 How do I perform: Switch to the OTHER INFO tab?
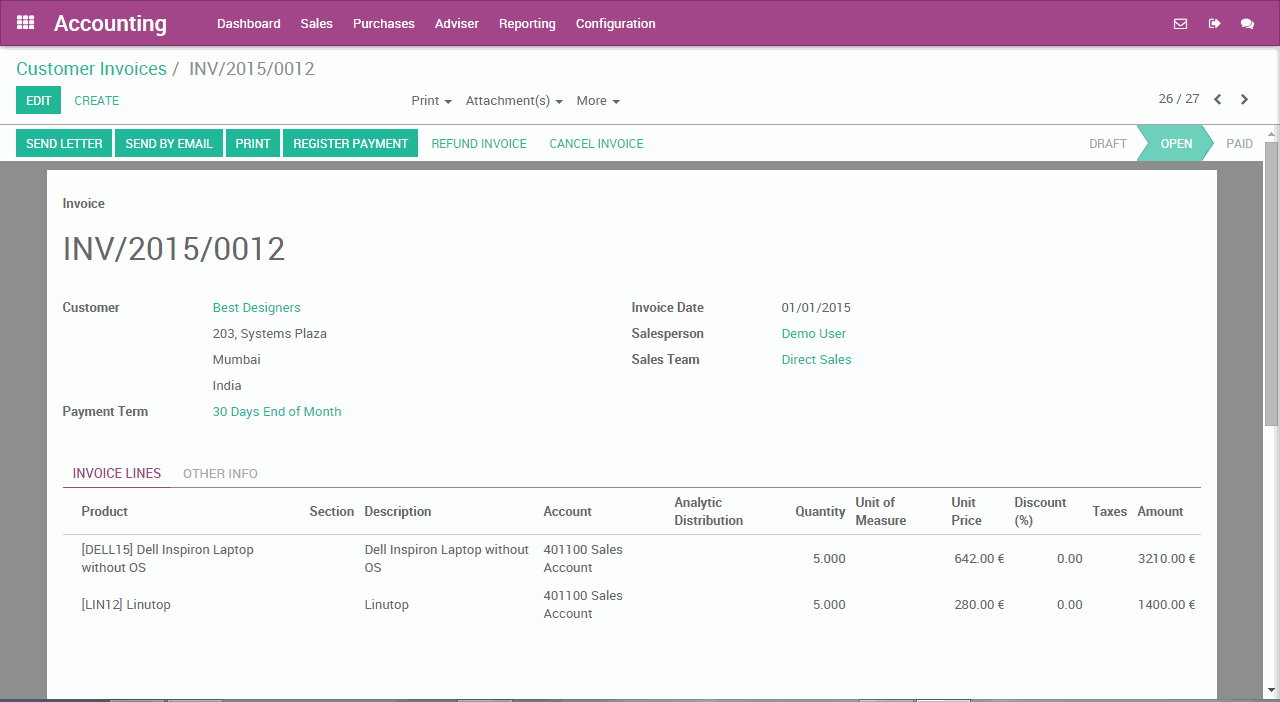(220, 473)
